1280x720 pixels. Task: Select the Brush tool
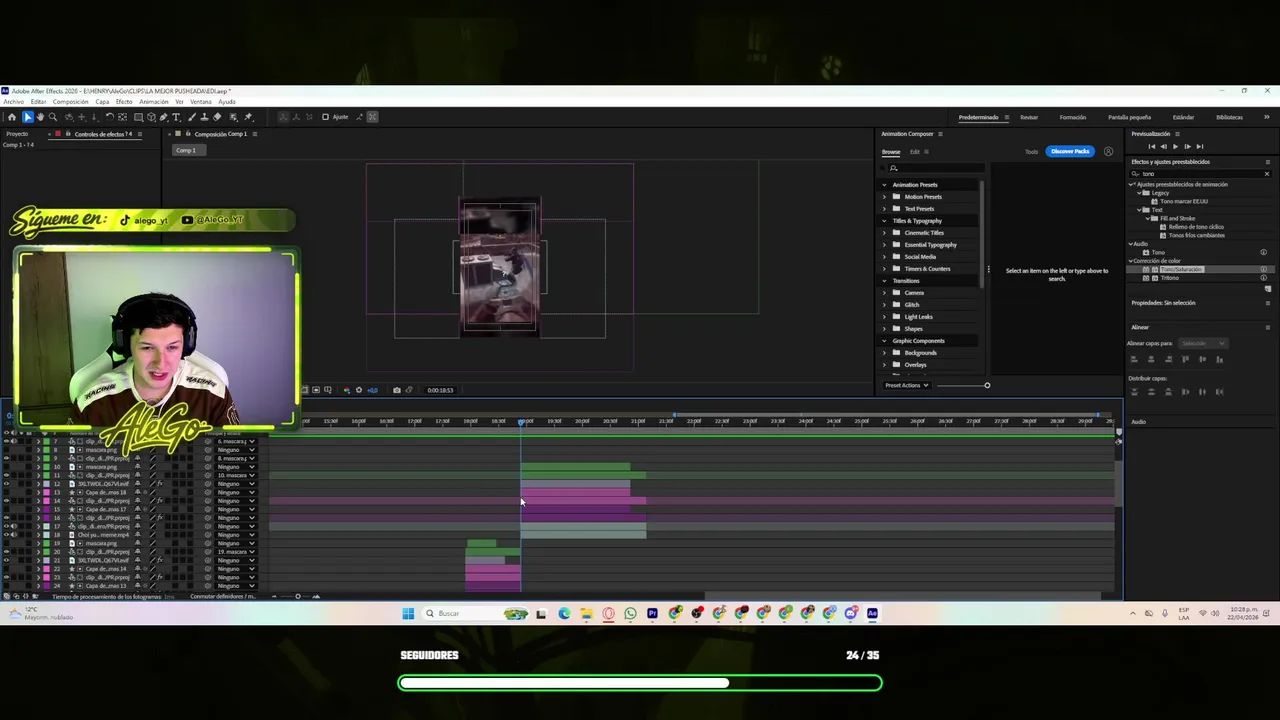pyautogui.click(x=192, y=117)
